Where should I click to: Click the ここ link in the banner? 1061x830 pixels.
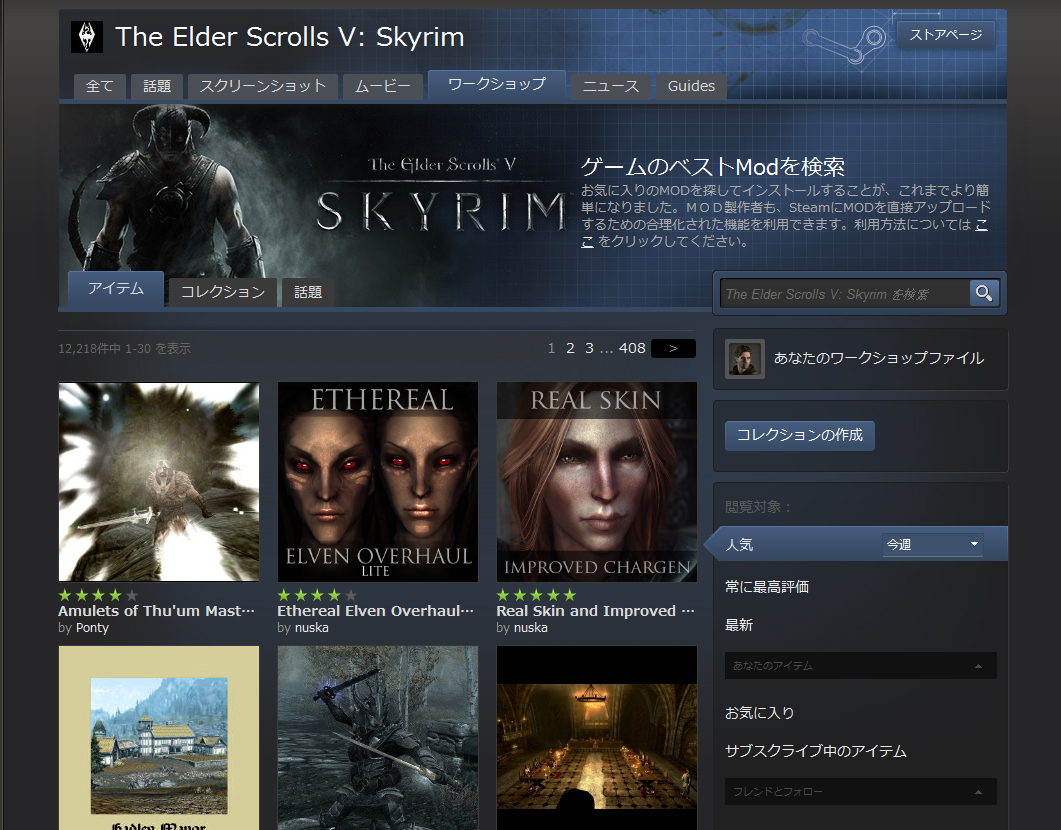(981, 225)
